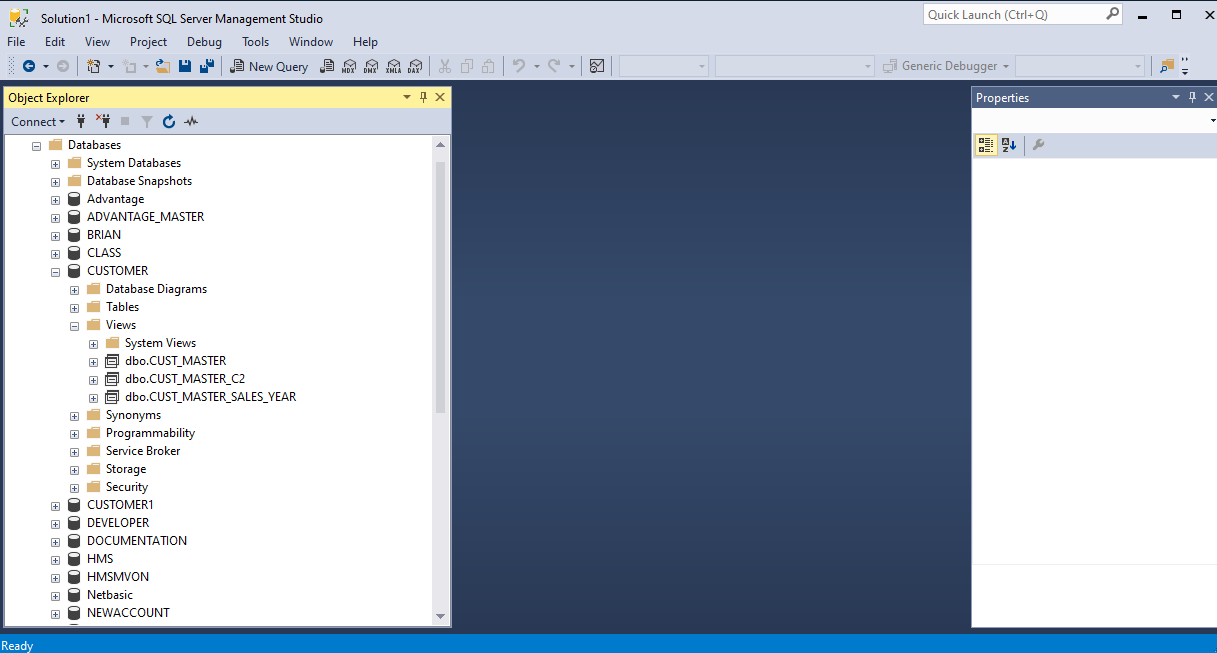Expand the System Databases folder
Screen dimensions: 1217x653
click(x=56, y=163)
